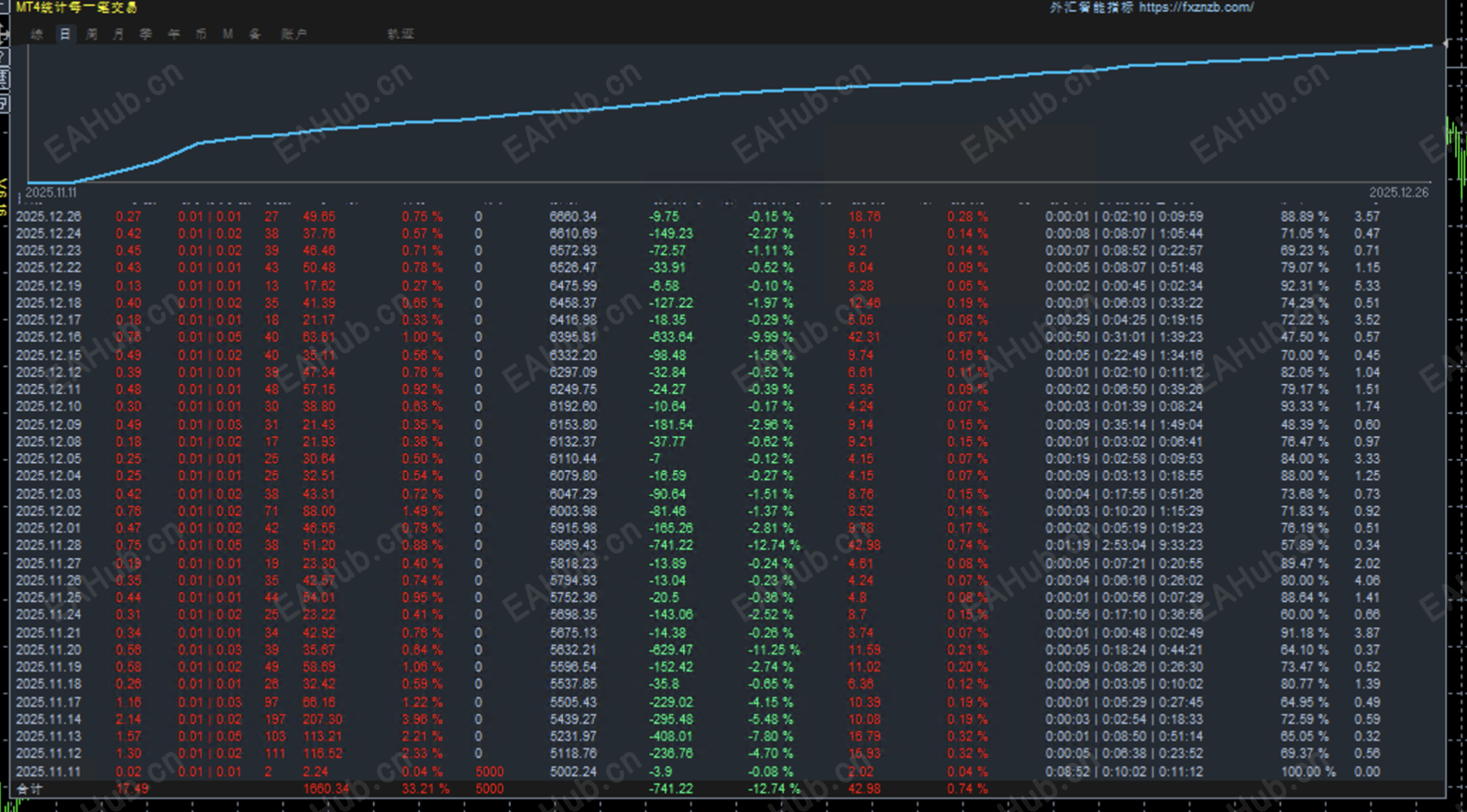Click drawdown value -229.02
The height and width of the screenshot is (812, 1467).
[671, 702]
